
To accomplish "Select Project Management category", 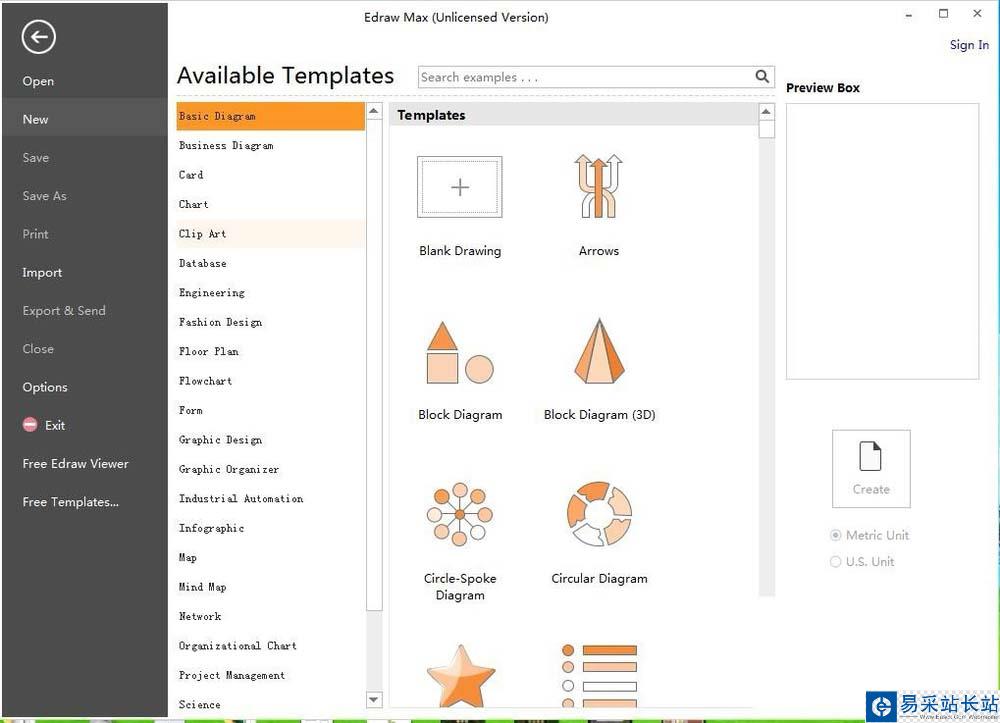I will [x=270, y=675].
